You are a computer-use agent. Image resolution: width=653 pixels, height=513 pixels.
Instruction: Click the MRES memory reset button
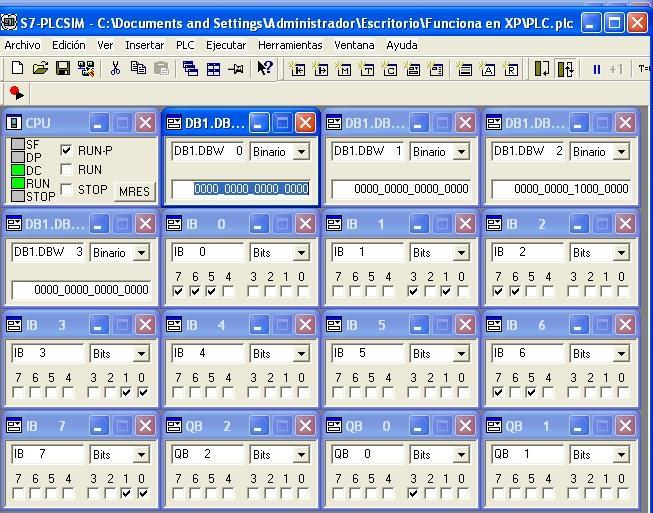click(x=134, y=192)
